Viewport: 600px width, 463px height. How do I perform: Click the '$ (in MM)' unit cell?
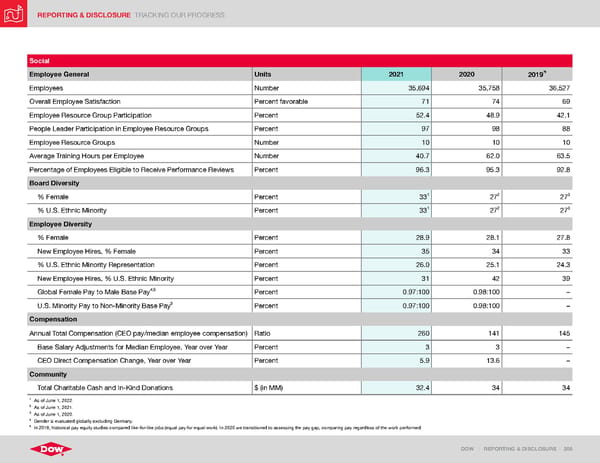tap(269, 388)
